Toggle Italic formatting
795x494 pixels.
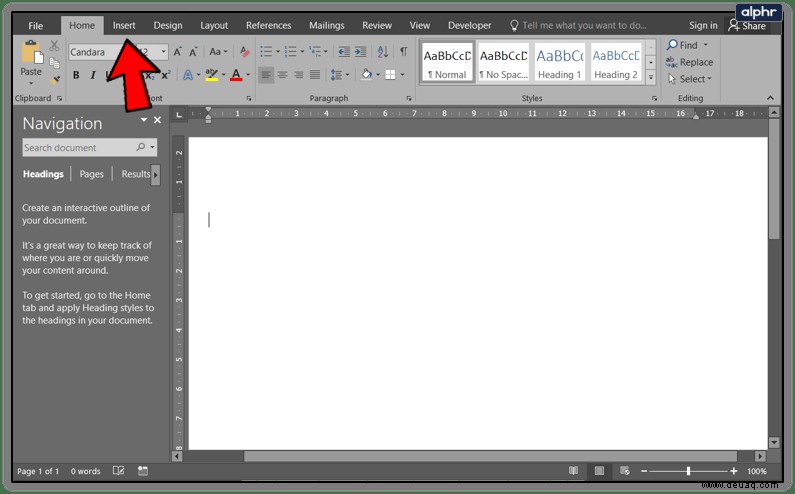pos(92,75)
